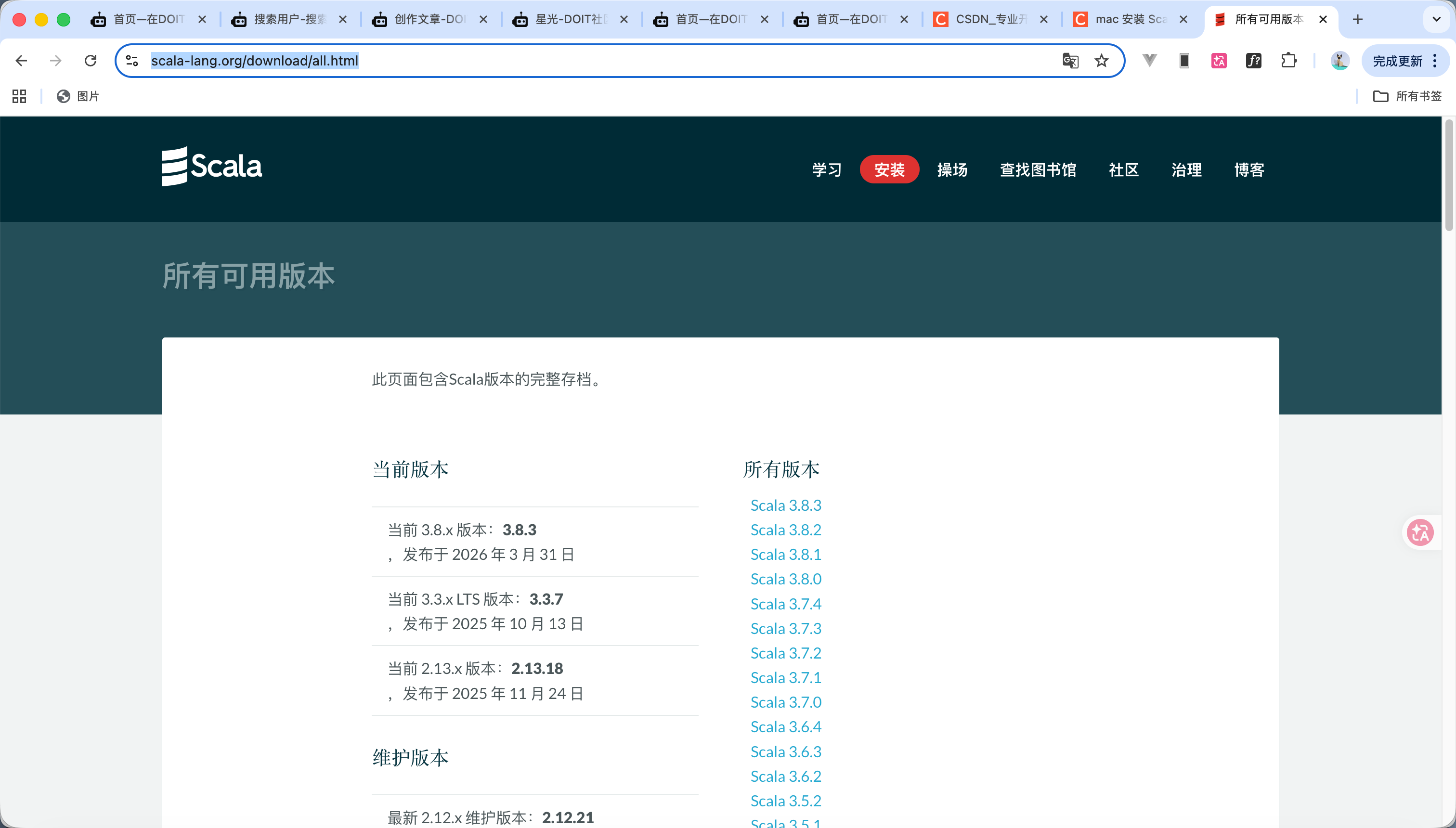Click the translation toggle in page corner
This screenshot has width=1456, height=828.
1420,532
